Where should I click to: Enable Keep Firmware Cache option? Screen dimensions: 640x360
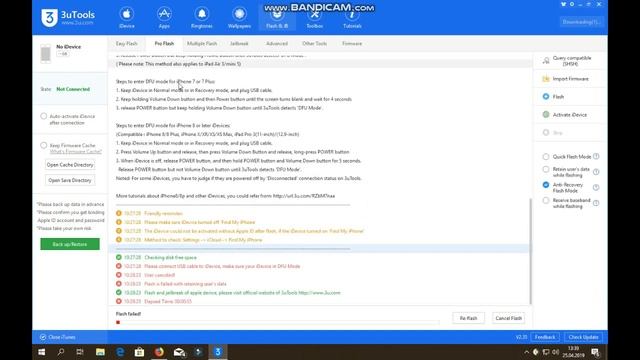[x=44, y=145]
